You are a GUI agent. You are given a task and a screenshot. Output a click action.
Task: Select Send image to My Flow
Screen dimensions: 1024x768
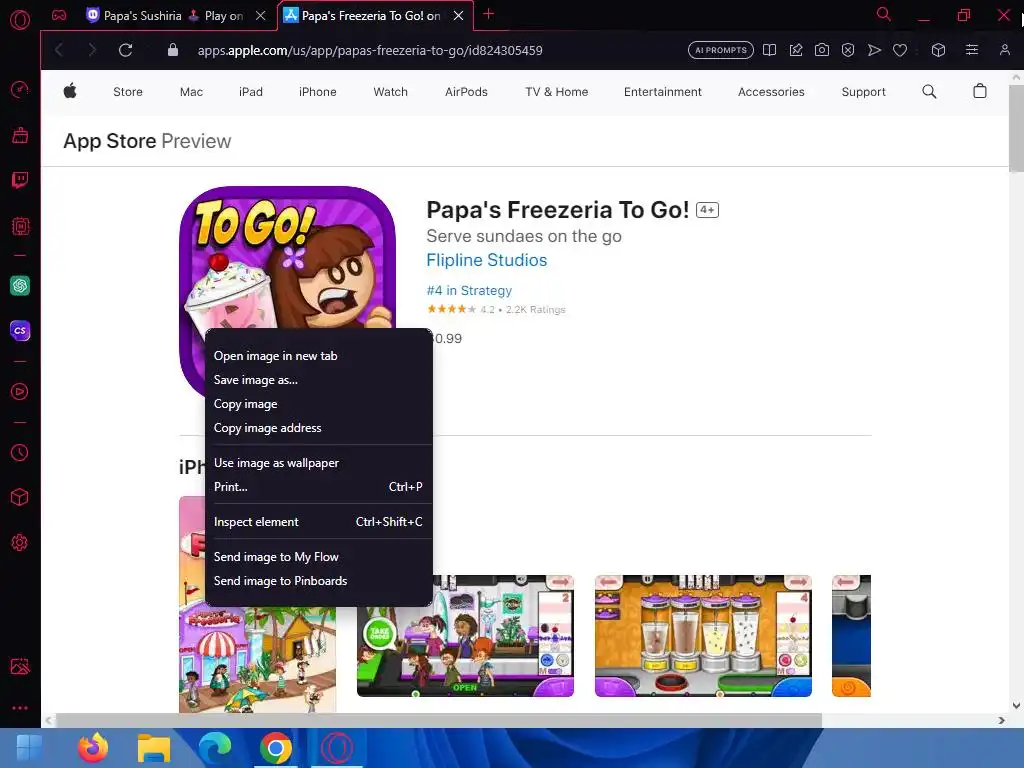[x=318, y=557]
